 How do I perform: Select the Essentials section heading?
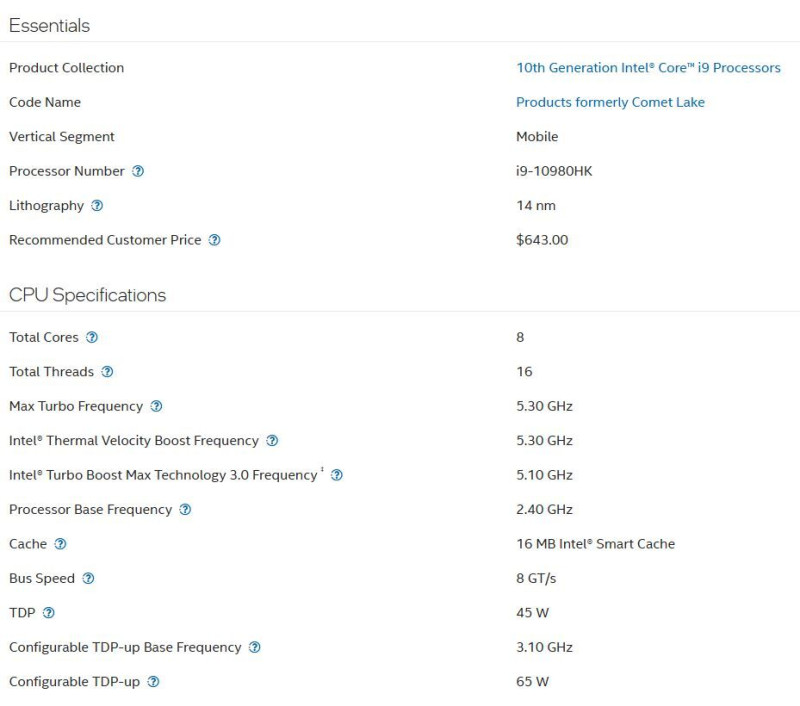click(49, 26)
